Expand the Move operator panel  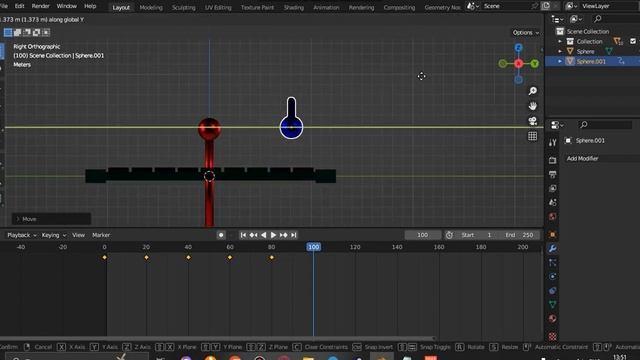point(51,219)
